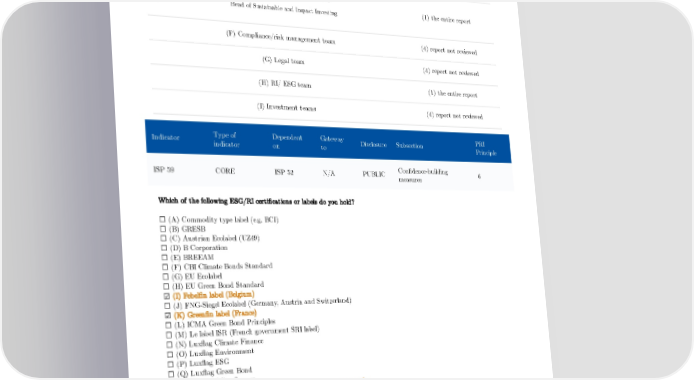The image size is (694, 380).
Task: Enable the Luxflag ESG checkbox
Action: [170, 365]
